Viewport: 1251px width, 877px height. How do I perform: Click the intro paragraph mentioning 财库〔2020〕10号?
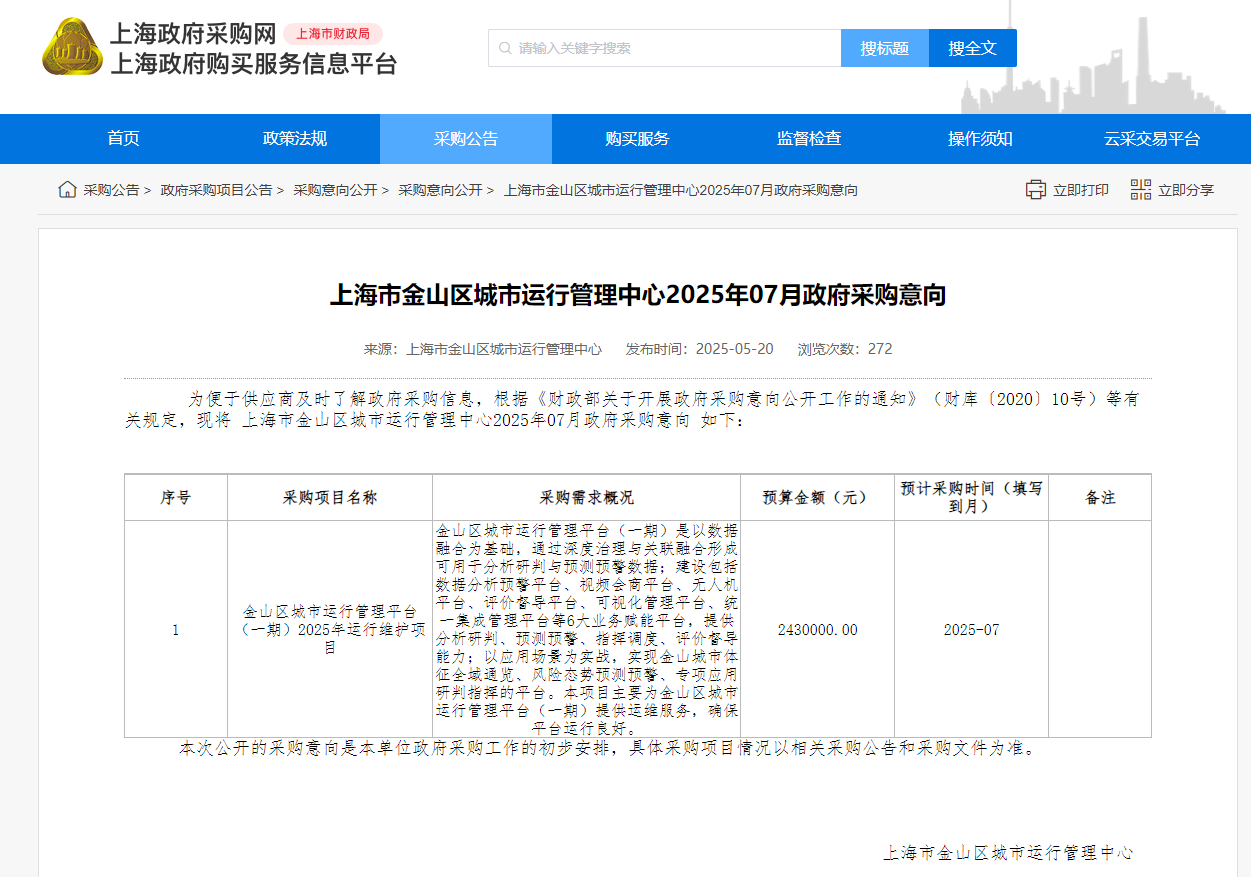(x=632, y=410)
